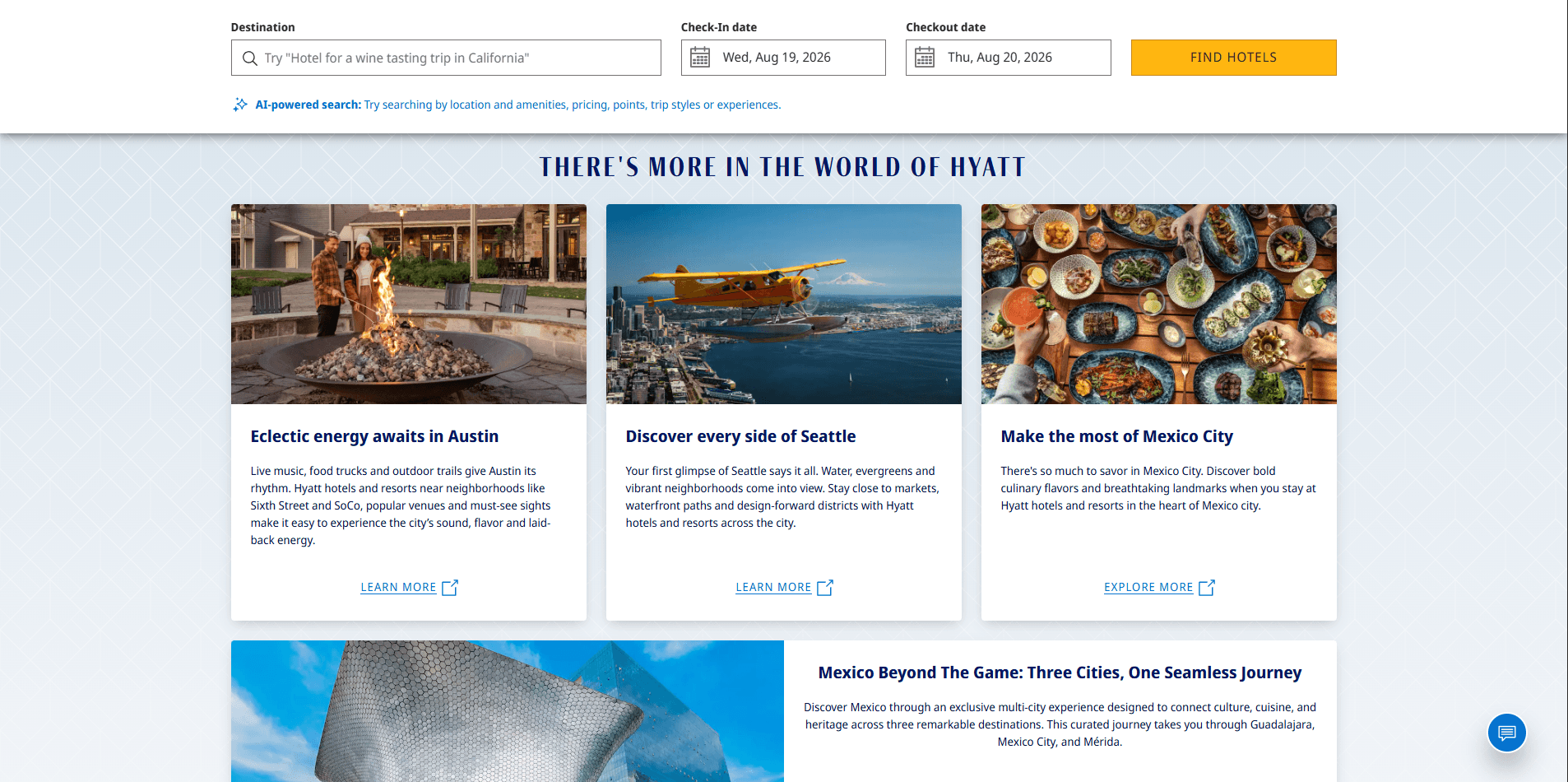Click heading Discover every side of Seattle
1568x782 pixels.
740,436
